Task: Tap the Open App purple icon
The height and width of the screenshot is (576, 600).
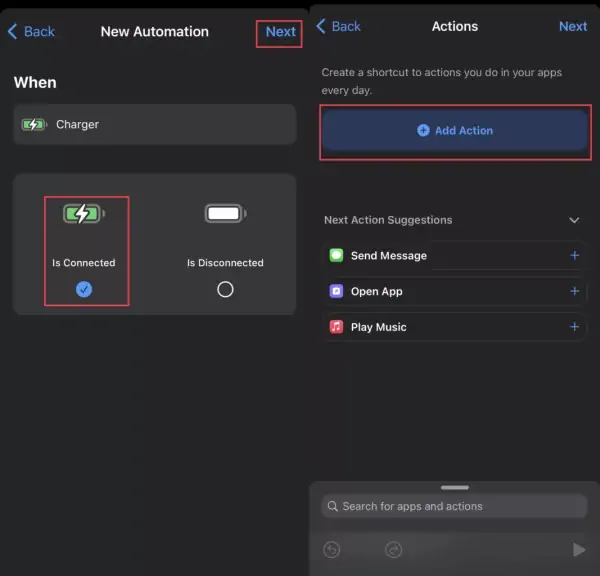Action: click(x=336, y=291)
